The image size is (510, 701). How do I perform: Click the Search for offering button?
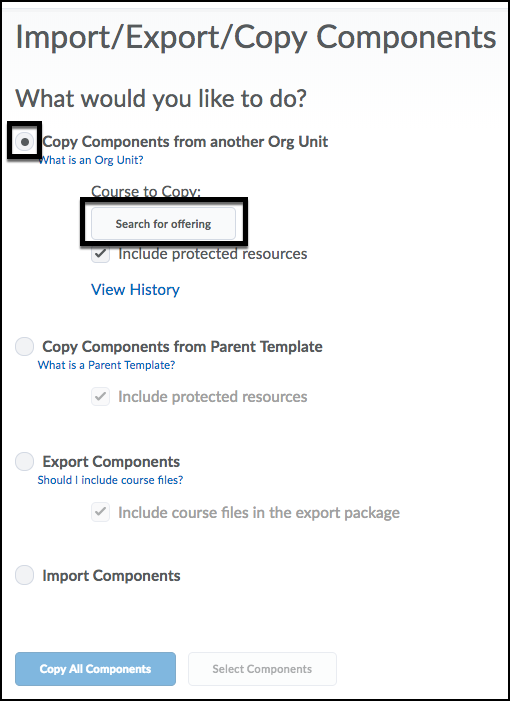pyautogui.click(x=163, y=224)
